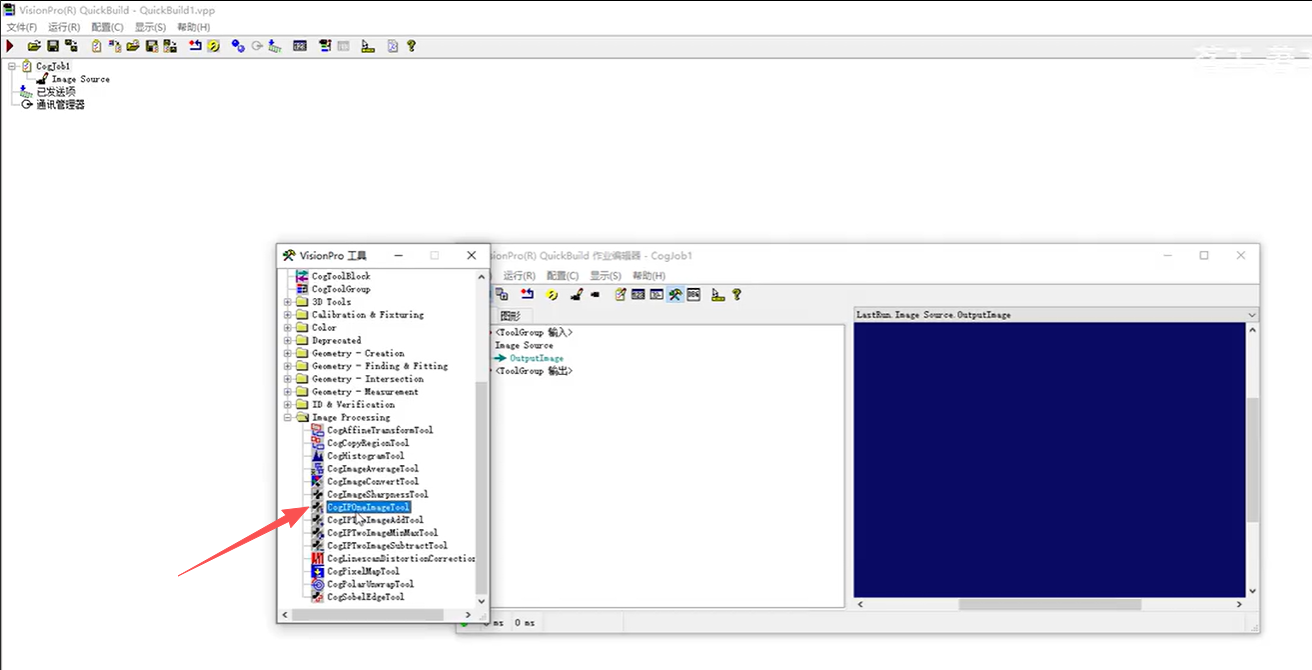Click OutputImage in job editor tree

537,358
